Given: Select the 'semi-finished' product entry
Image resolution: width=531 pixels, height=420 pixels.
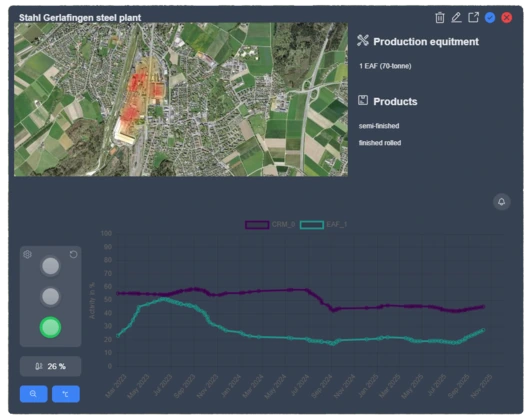Looking at the screenshot, I should [379, 126].
